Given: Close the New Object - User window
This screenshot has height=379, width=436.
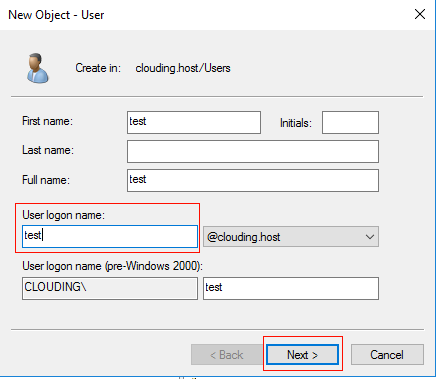Looking at the screenshot, I should click(x=420, y=14).
